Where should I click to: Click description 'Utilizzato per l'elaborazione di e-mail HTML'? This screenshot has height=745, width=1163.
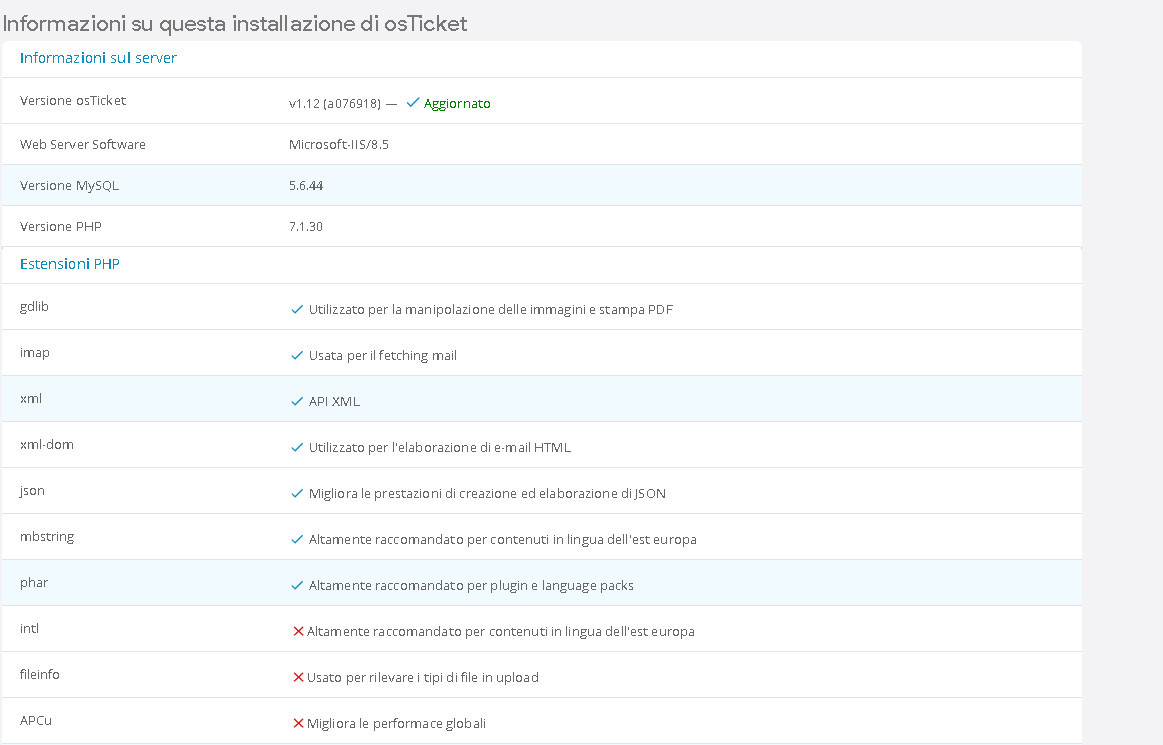click(440, 447)
